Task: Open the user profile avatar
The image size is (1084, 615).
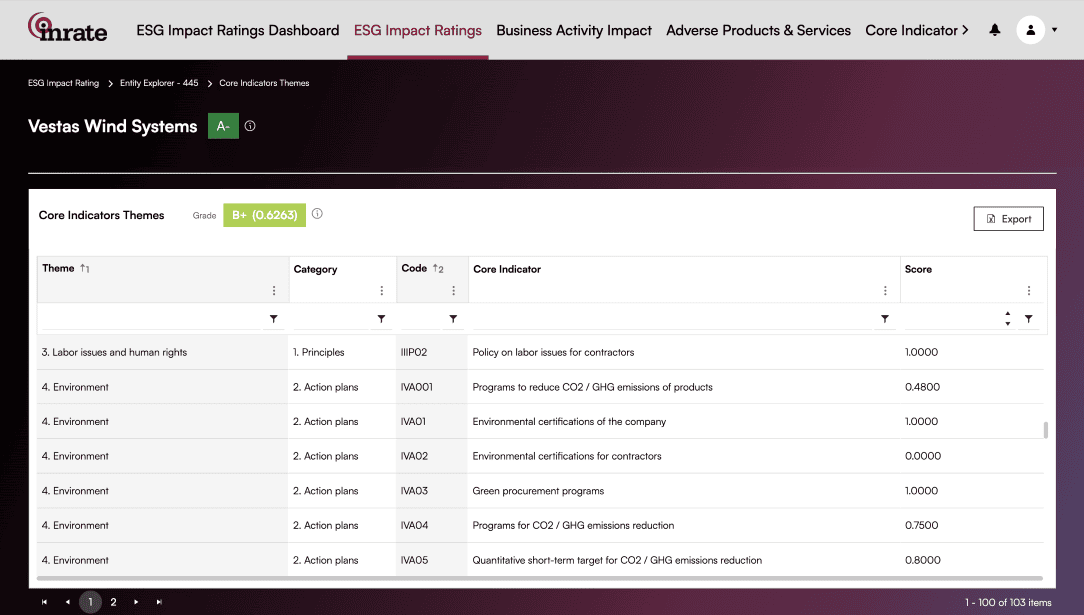Action: 1030,30
